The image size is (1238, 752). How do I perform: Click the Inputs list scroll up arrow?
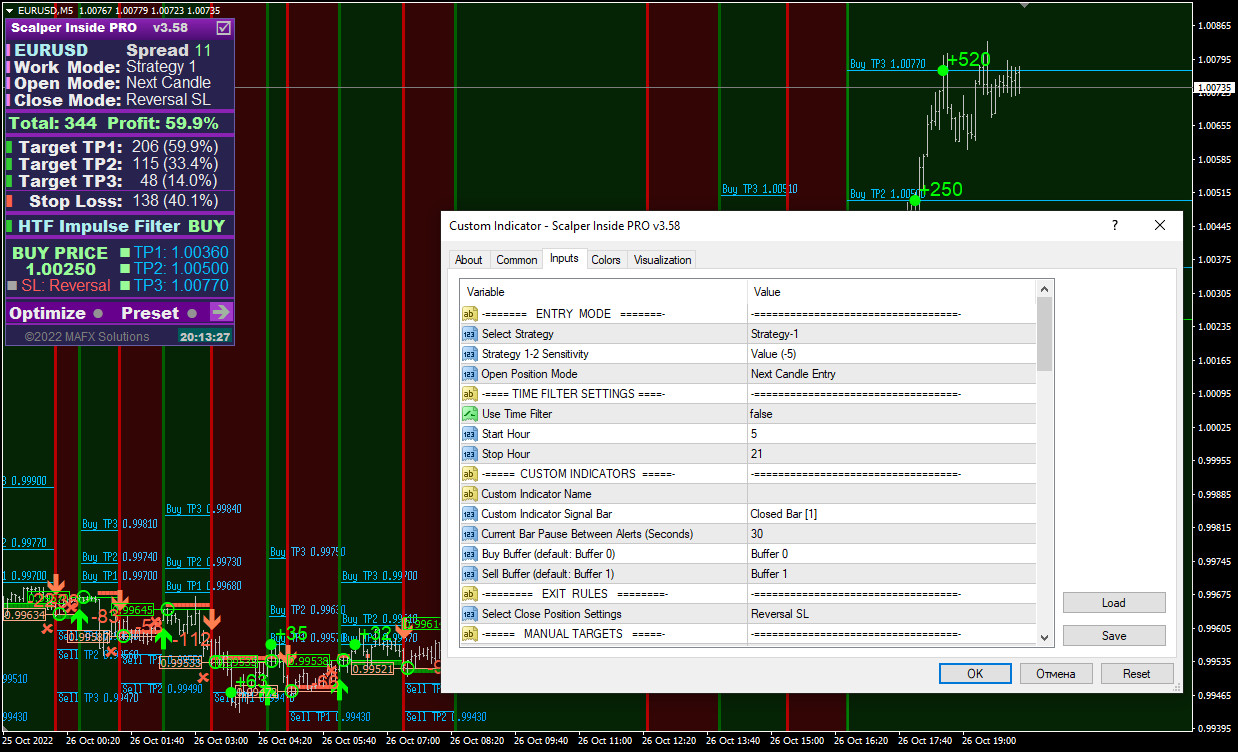[x=1045, y=289]
